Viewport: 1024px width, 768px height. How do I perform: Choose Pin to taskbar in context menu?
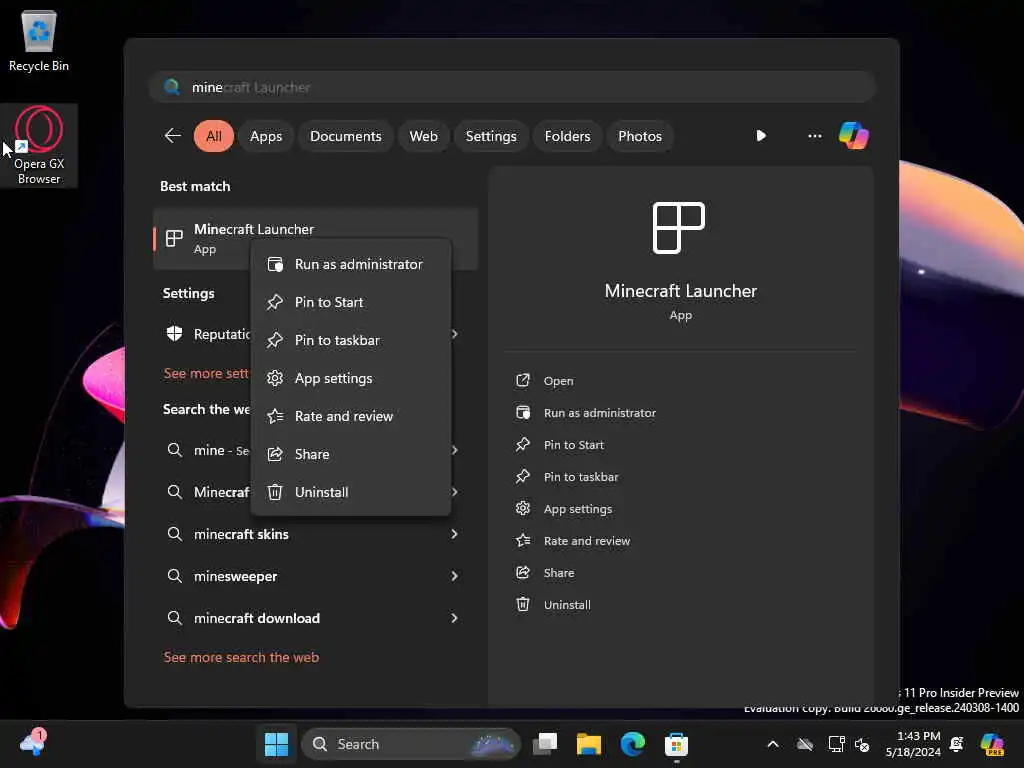tap(351, 340)
